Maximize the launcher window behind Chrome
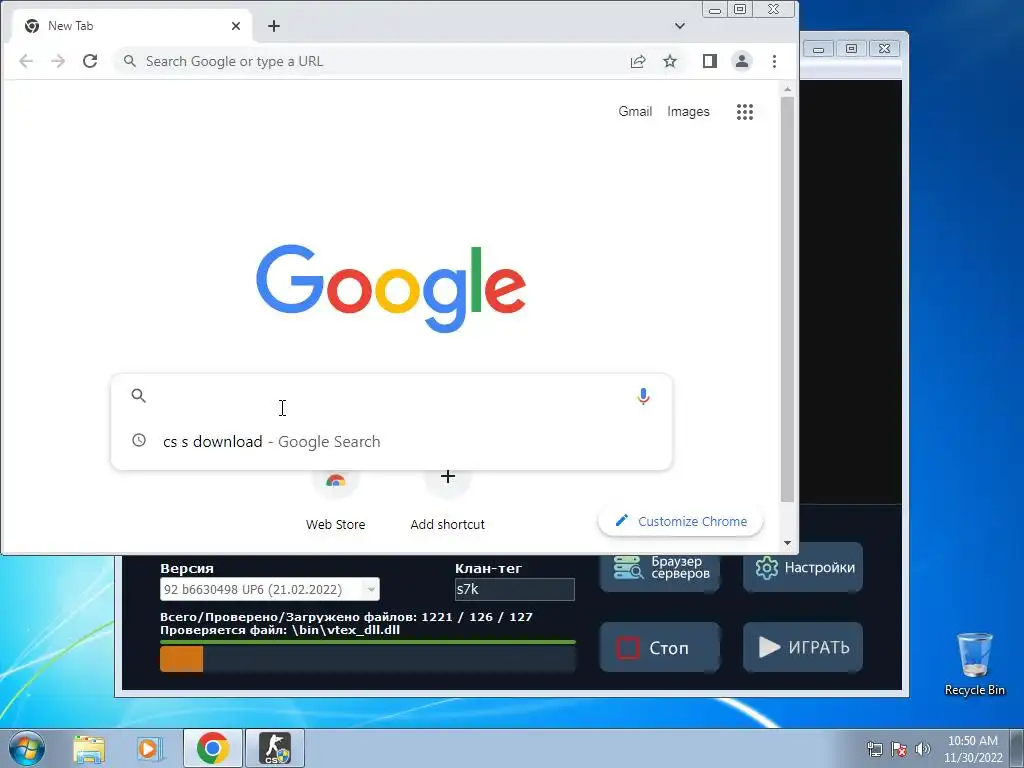Viewport: 1024px width, 768px height. tap(851, 49)
